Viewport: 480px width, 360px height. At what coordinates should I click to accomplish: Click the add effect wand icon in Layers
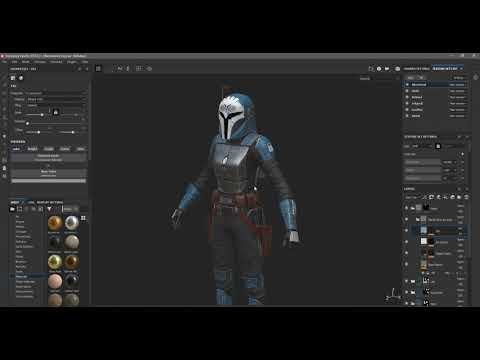[x=424, y=197]
